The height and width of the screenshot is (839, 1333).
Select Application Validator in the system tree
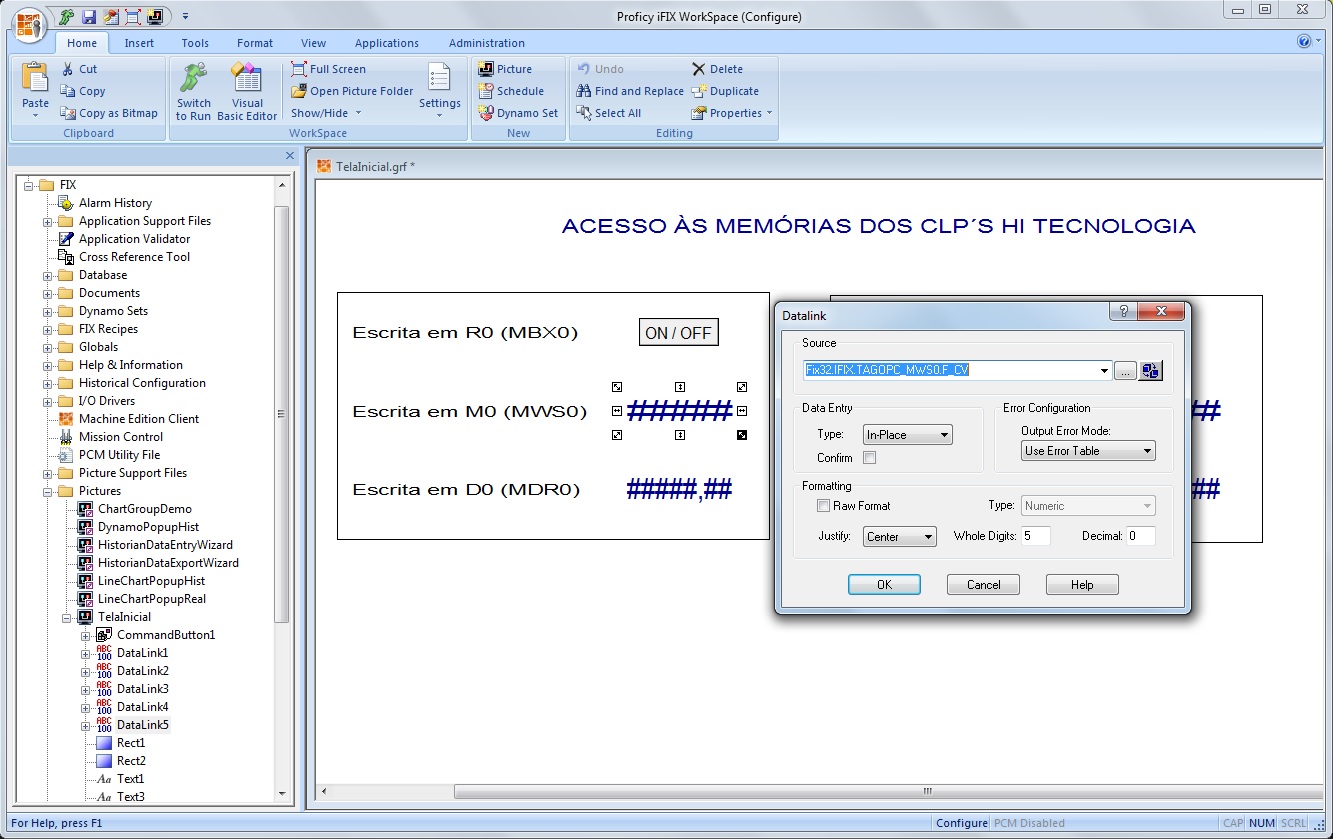pyautogui.click(x=134, y=239)
